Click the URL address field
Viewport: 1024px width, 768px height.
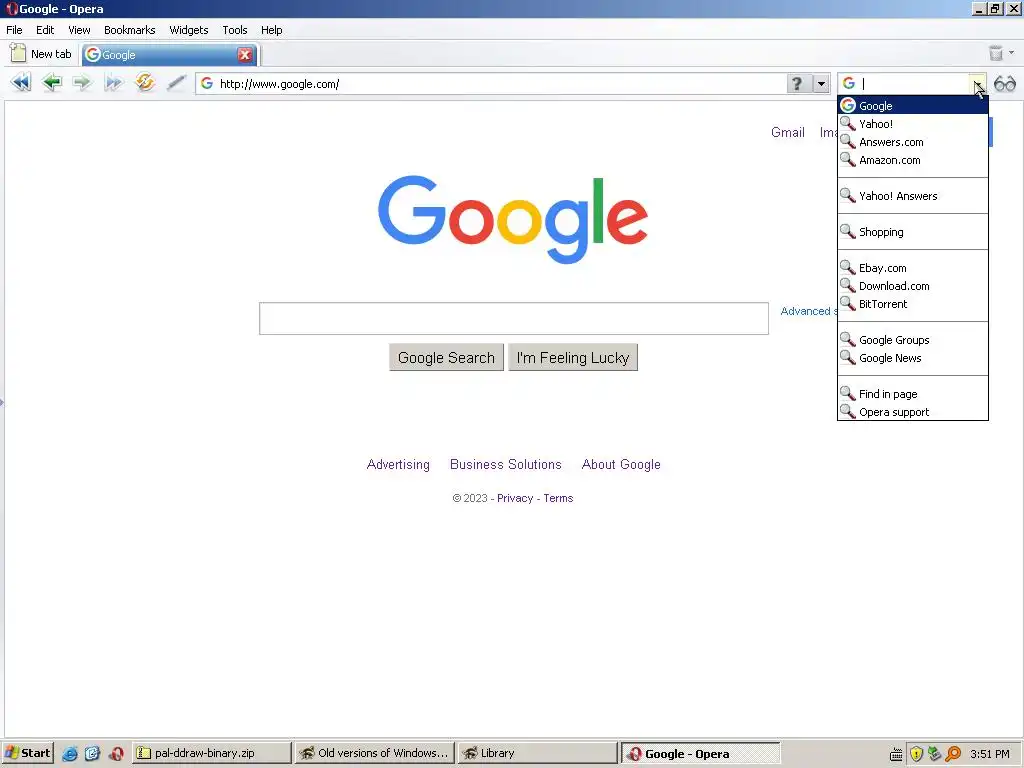point(500,84)
